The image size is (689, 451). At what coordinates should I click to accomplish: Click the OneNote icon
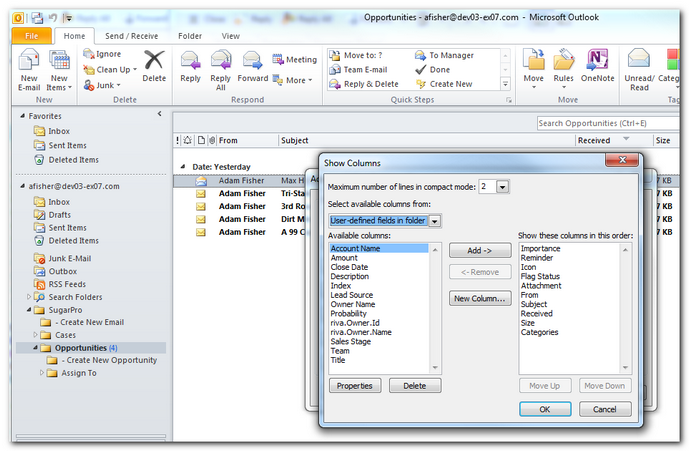[598, 60]
